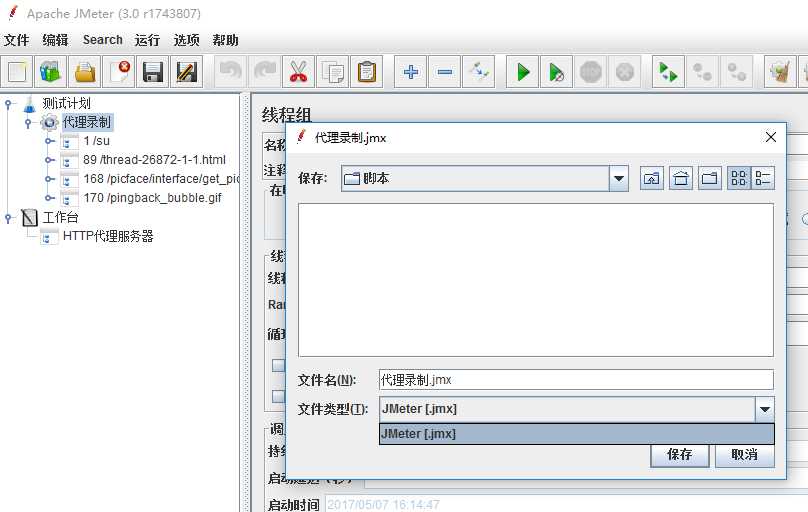Image resolution: width=808 pixels, height=512 pixels.
Task: Click the Shutdown test toolbar icon
Action: click(x=625, y=72)
